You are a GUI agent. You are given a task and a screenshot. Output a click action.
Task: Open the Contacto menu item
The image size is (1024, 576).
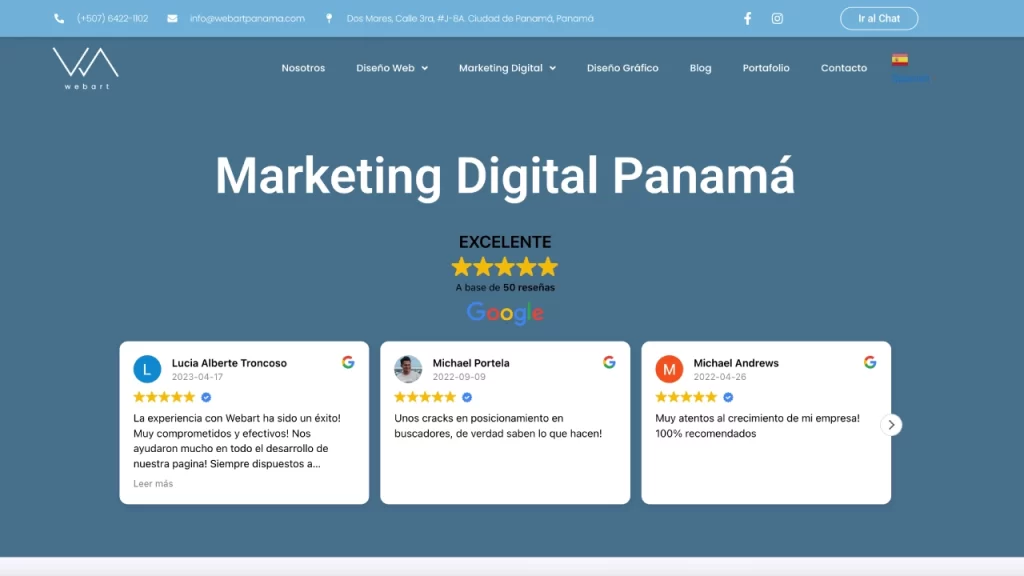pyautogui.click(x=844, y=68)
